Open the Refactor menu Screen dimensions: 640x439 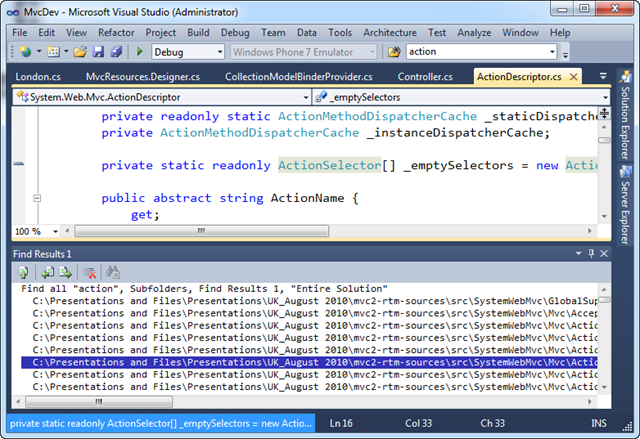pyautogui.click(x=116, y=33)
